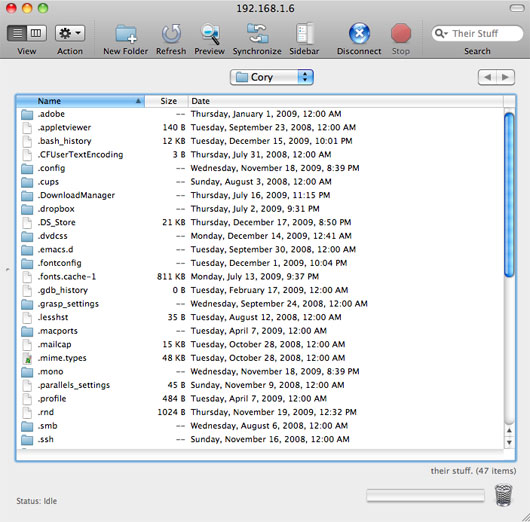530x522 pixels.
Task: Toggle the Sidebar icon
Action: pyautogui.click(x=304, y=33)
